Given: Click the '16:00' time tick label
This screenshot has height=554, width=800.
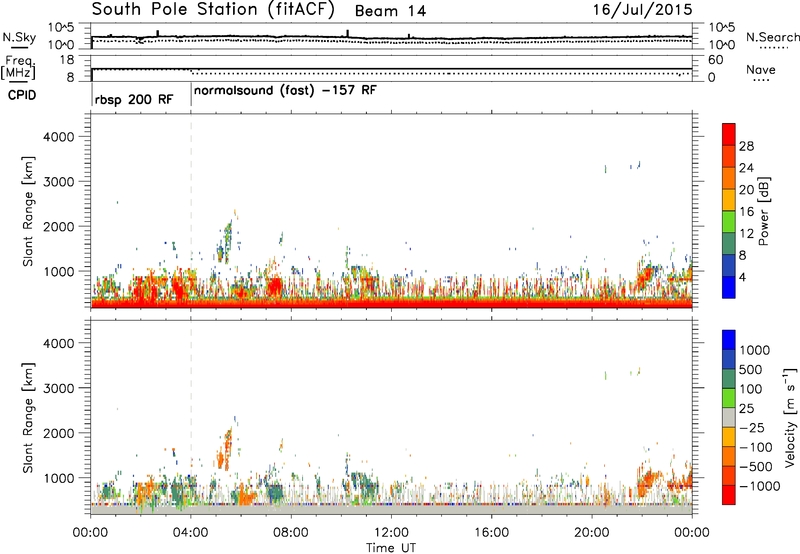Looking at the screenshot, I should coord(491,533).
